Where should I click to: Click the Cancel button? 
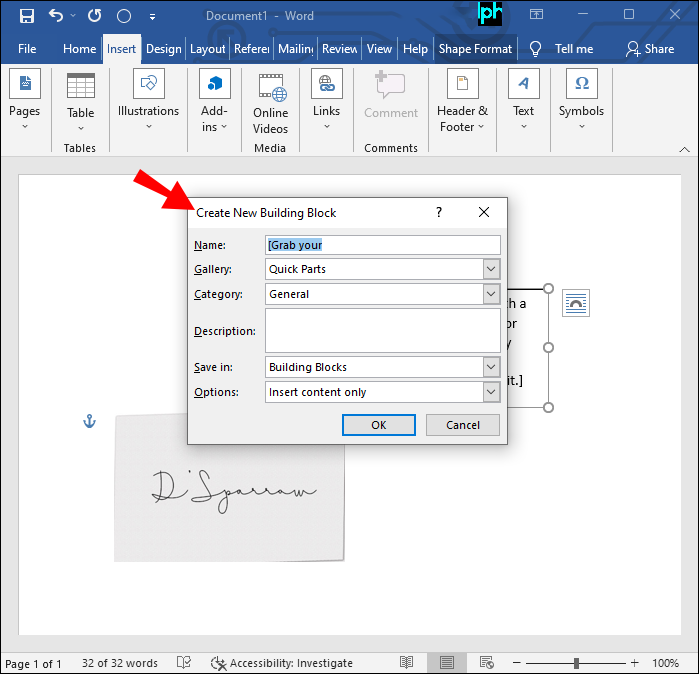462,425
